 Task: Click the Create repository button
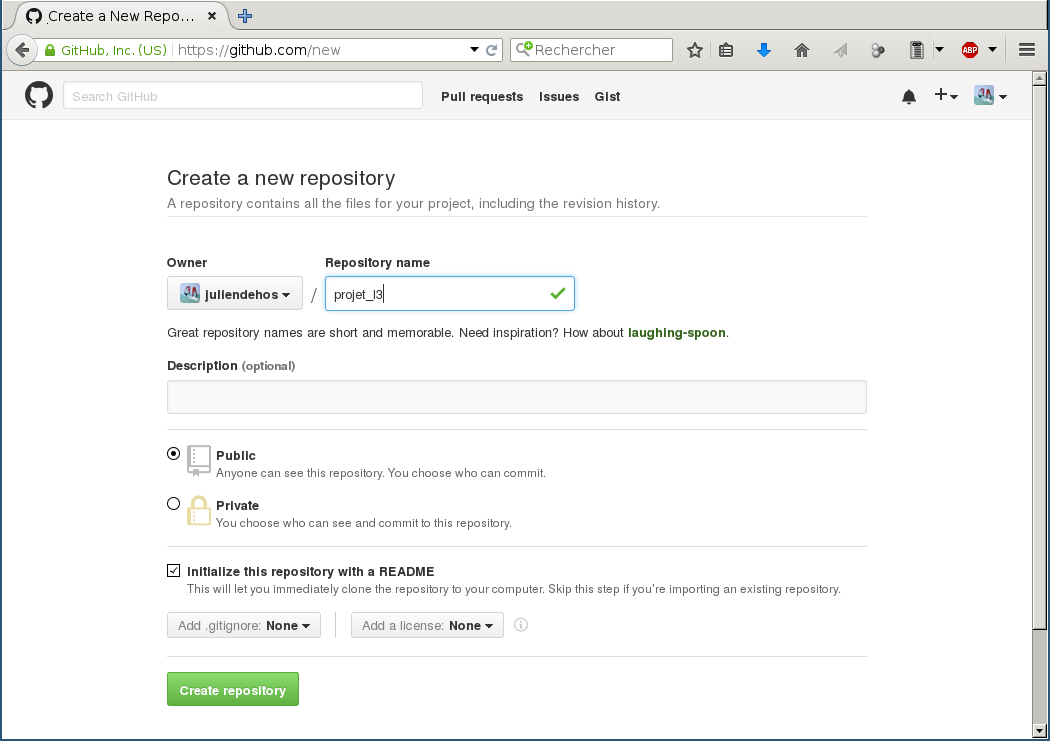click(x=233, y=689)
